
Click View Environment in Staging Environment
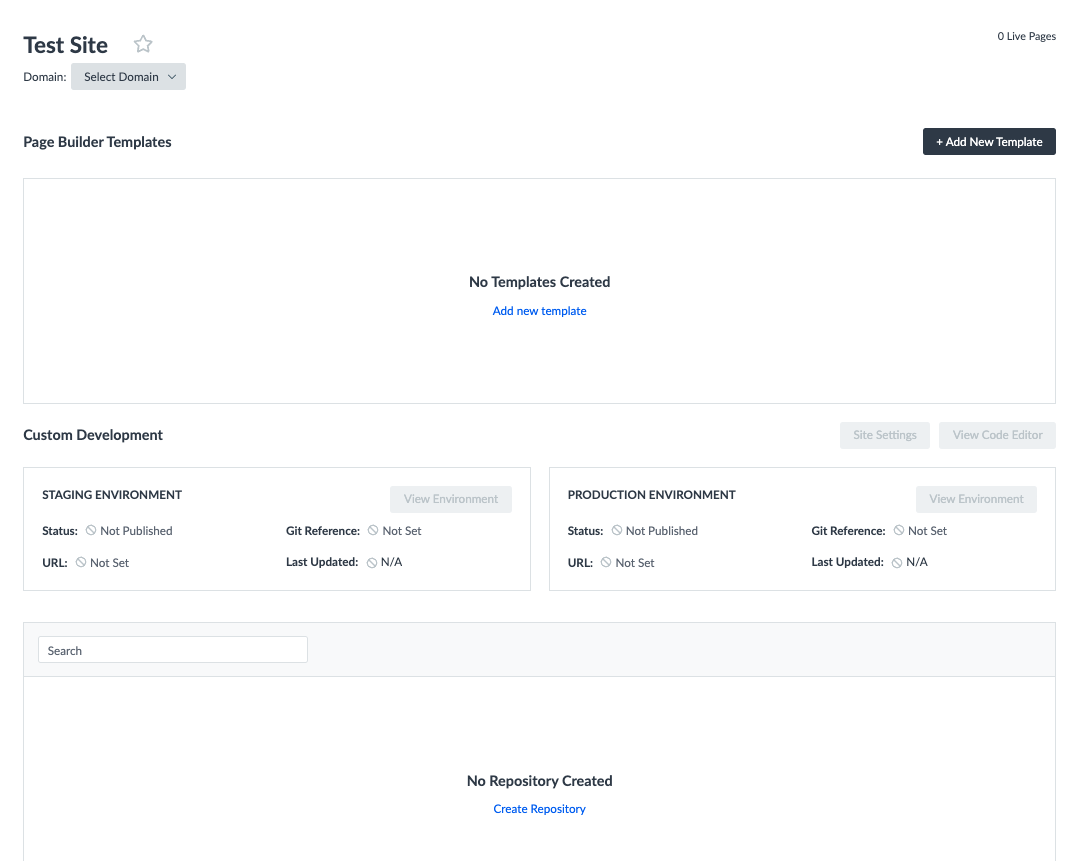pyautogui.click(x=450, y=499)
